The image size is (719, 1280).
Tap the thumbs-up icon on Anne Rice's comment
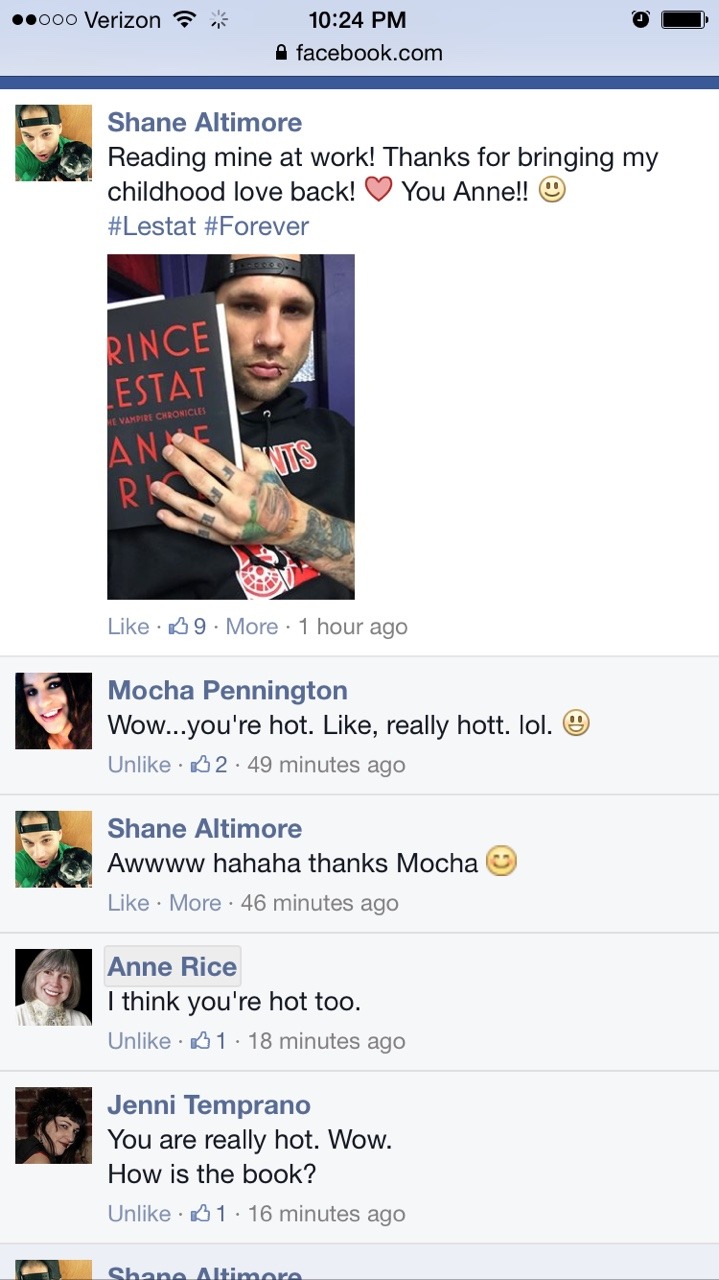coord(200,1040)
